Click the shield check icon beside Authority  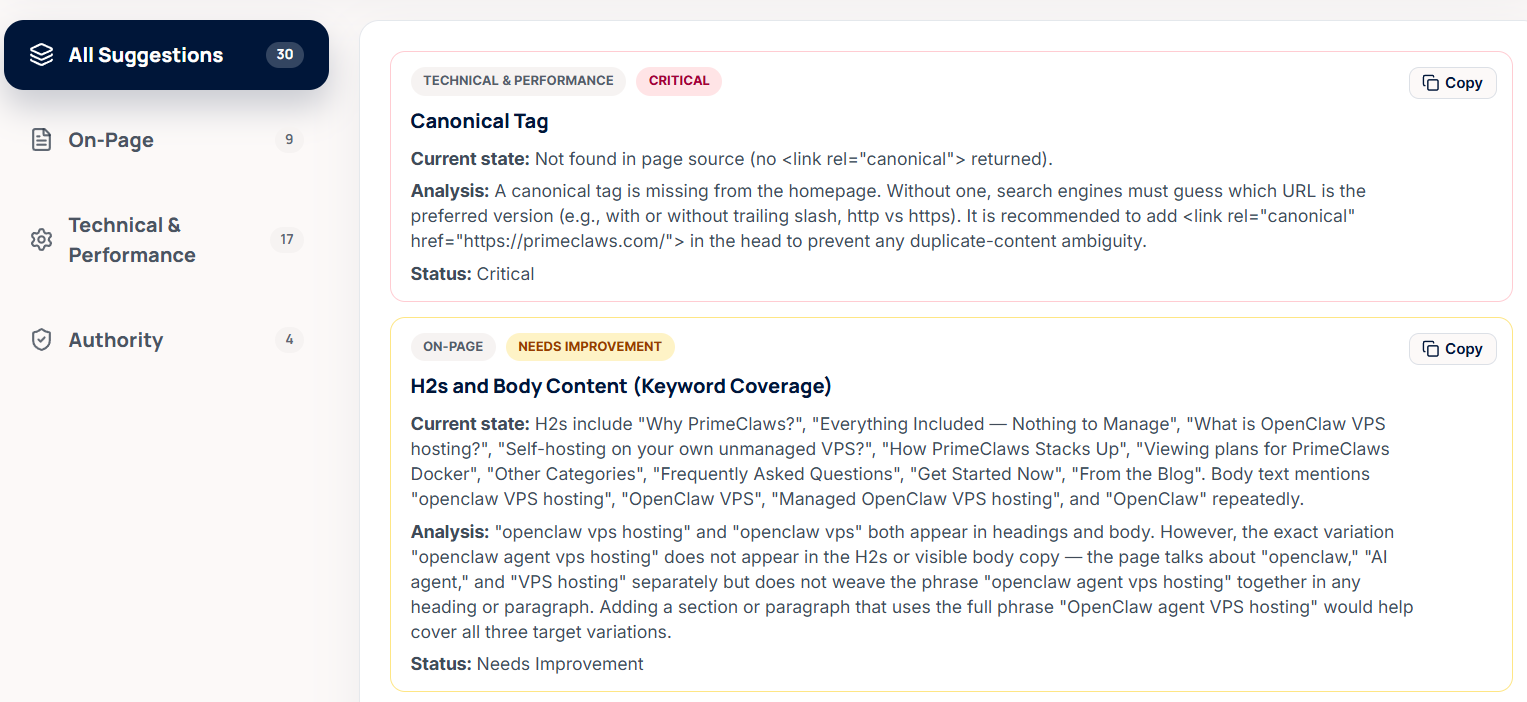41,340
